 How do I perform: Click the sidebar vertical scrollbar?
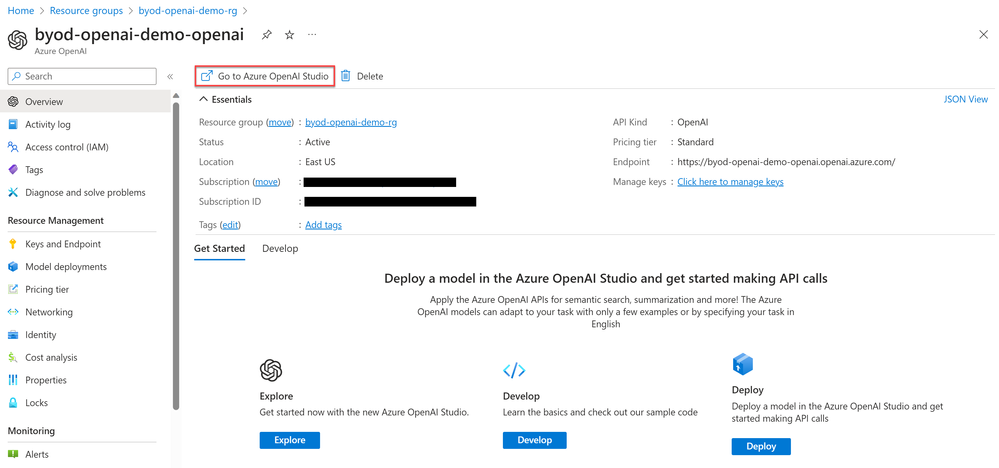click(176, 255)
